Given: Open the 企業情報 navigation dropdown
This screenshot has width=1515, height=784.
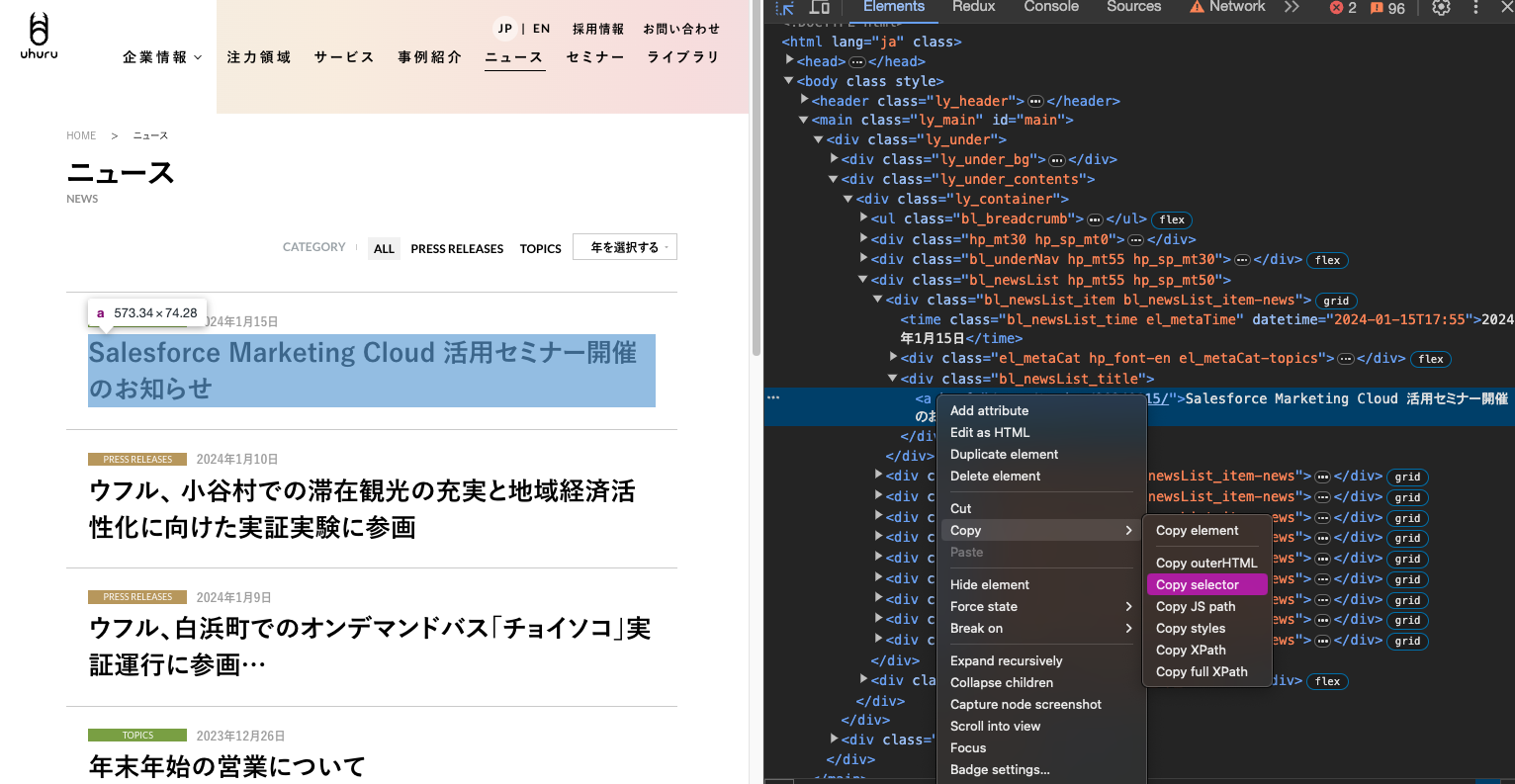Looking at the screenshot, I should (x=162, y=57).
